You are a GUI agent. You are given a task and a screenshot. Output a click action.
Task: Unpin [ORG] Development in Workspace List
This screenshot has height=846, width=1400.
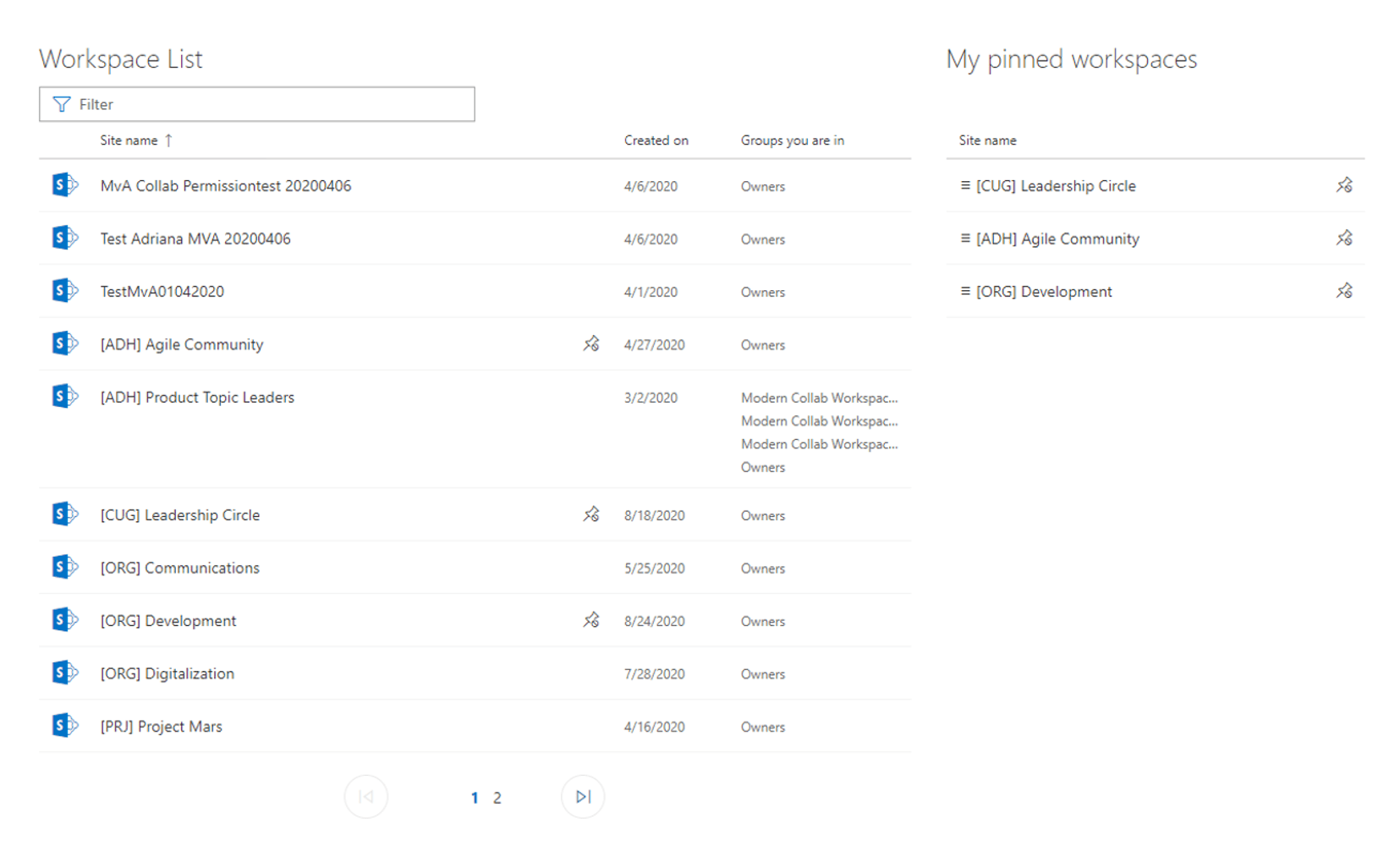(x=591, y=620)
